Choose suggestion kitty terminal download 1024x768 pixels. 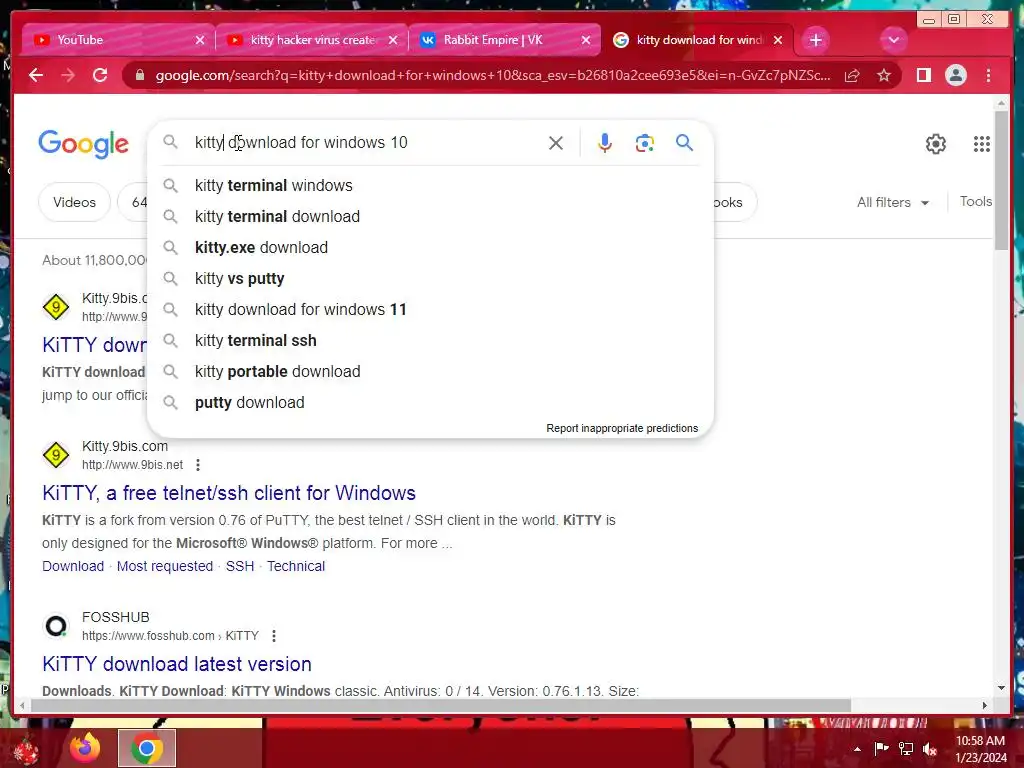(430, 217)
